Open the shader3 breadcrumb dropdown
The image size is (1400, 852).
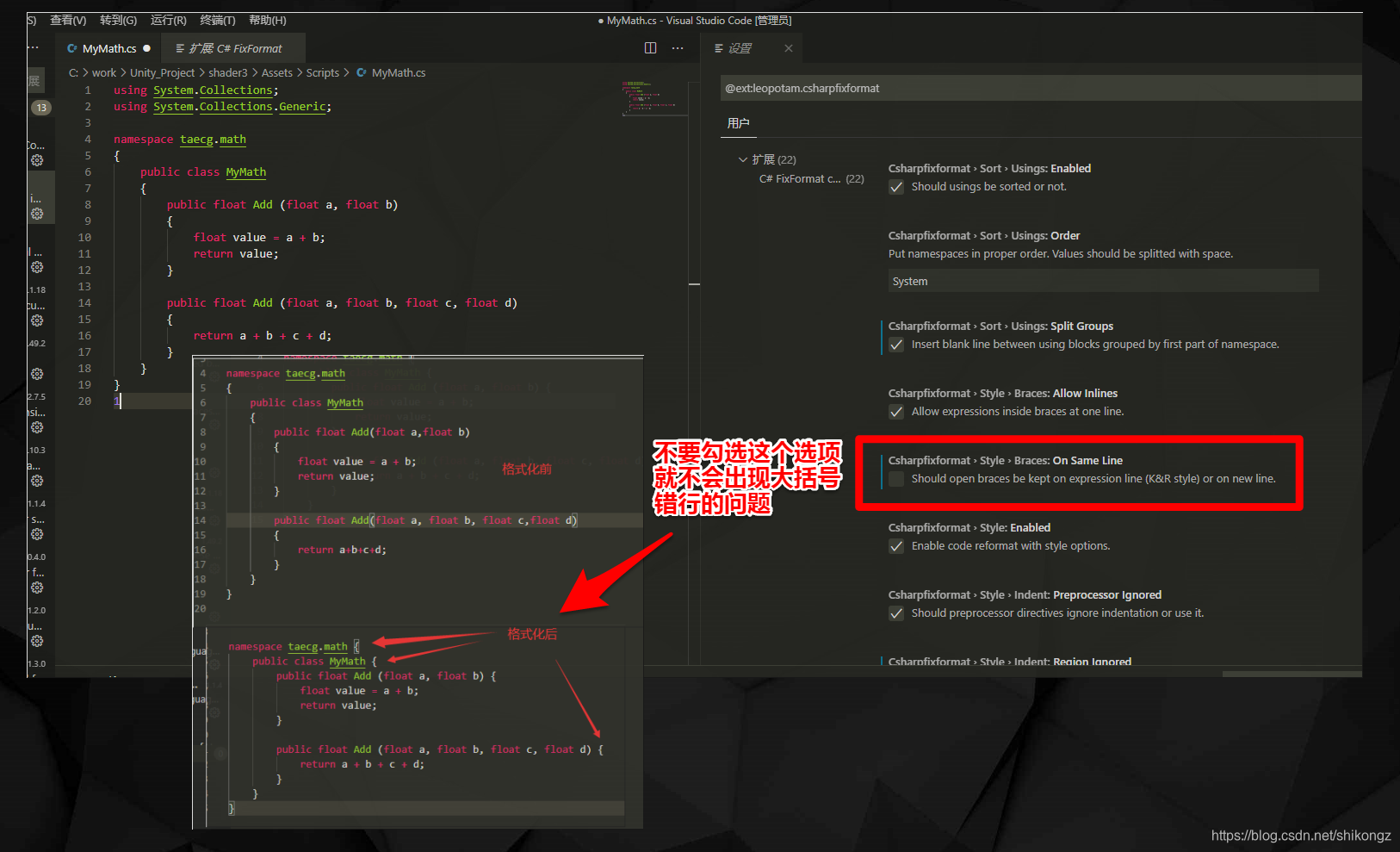click(x=228, y=73)
